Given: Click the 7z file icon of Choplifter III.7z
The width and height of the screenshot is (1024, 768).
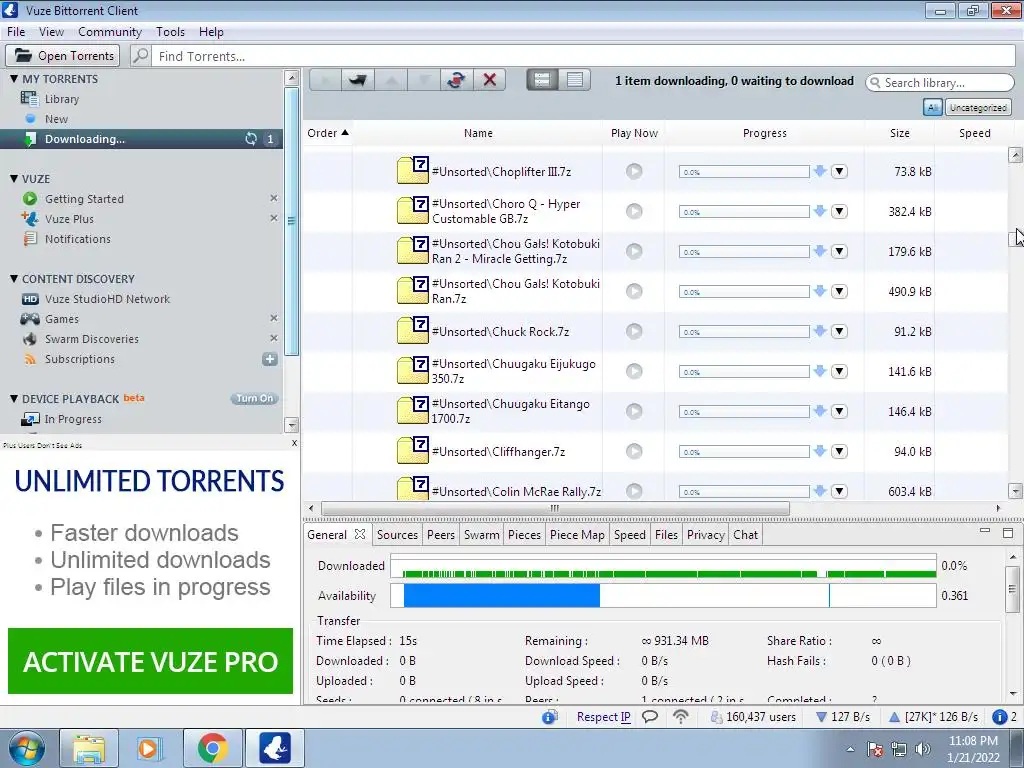Looking at the screenshot, I should pos(413,171).
